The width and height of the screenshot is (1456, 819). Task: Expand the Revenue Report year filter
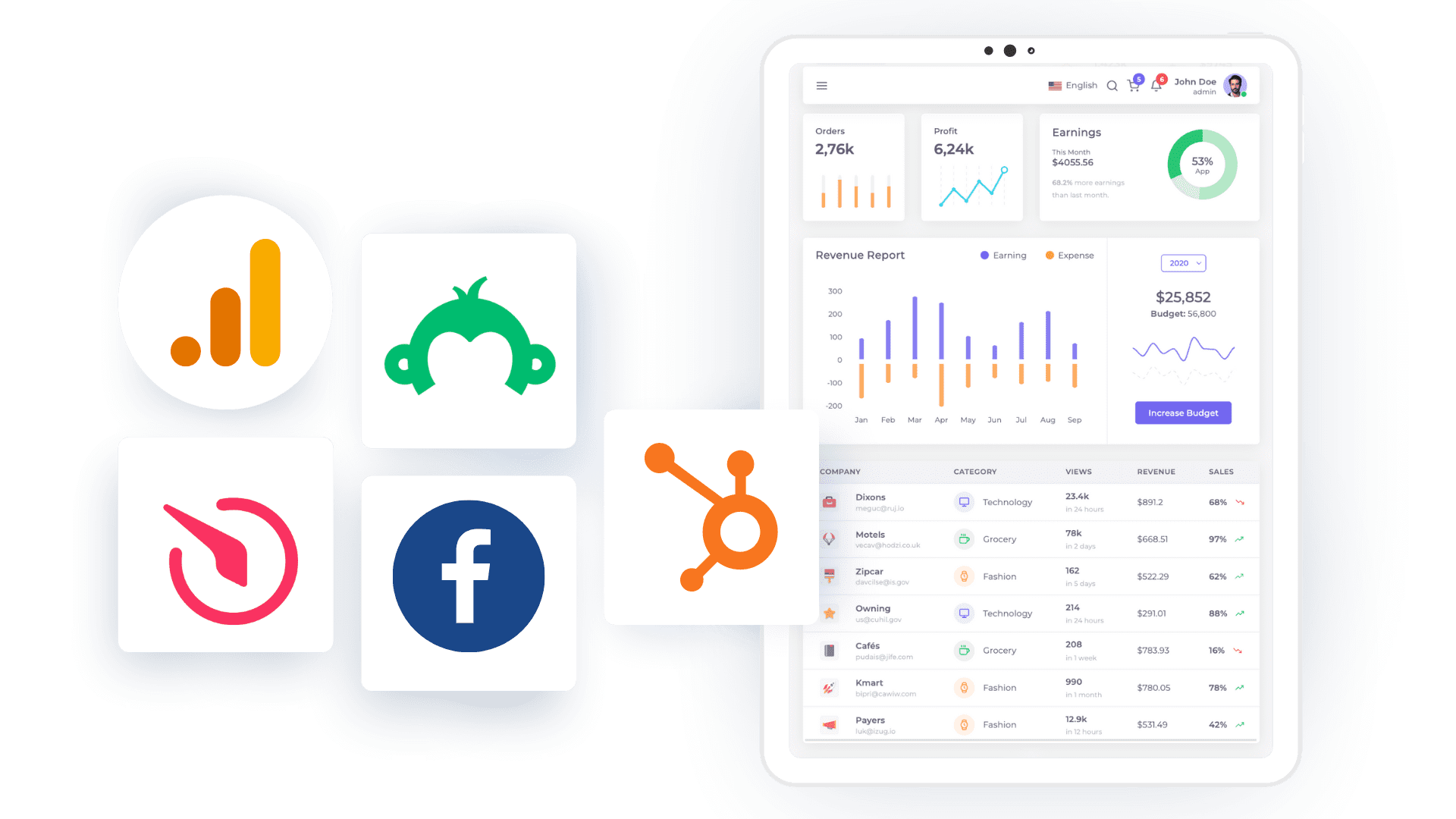coord(1184,263)
